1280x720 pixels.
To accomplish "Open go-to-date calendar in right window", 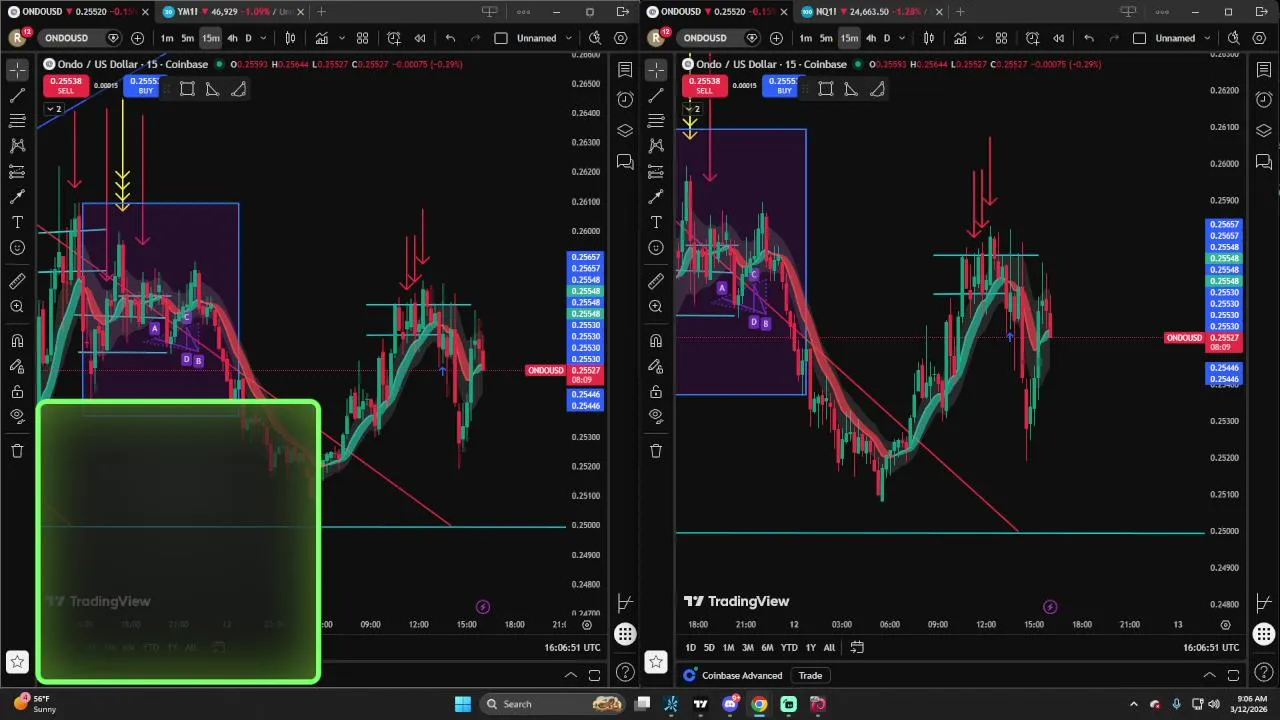I will pos(857,647).
